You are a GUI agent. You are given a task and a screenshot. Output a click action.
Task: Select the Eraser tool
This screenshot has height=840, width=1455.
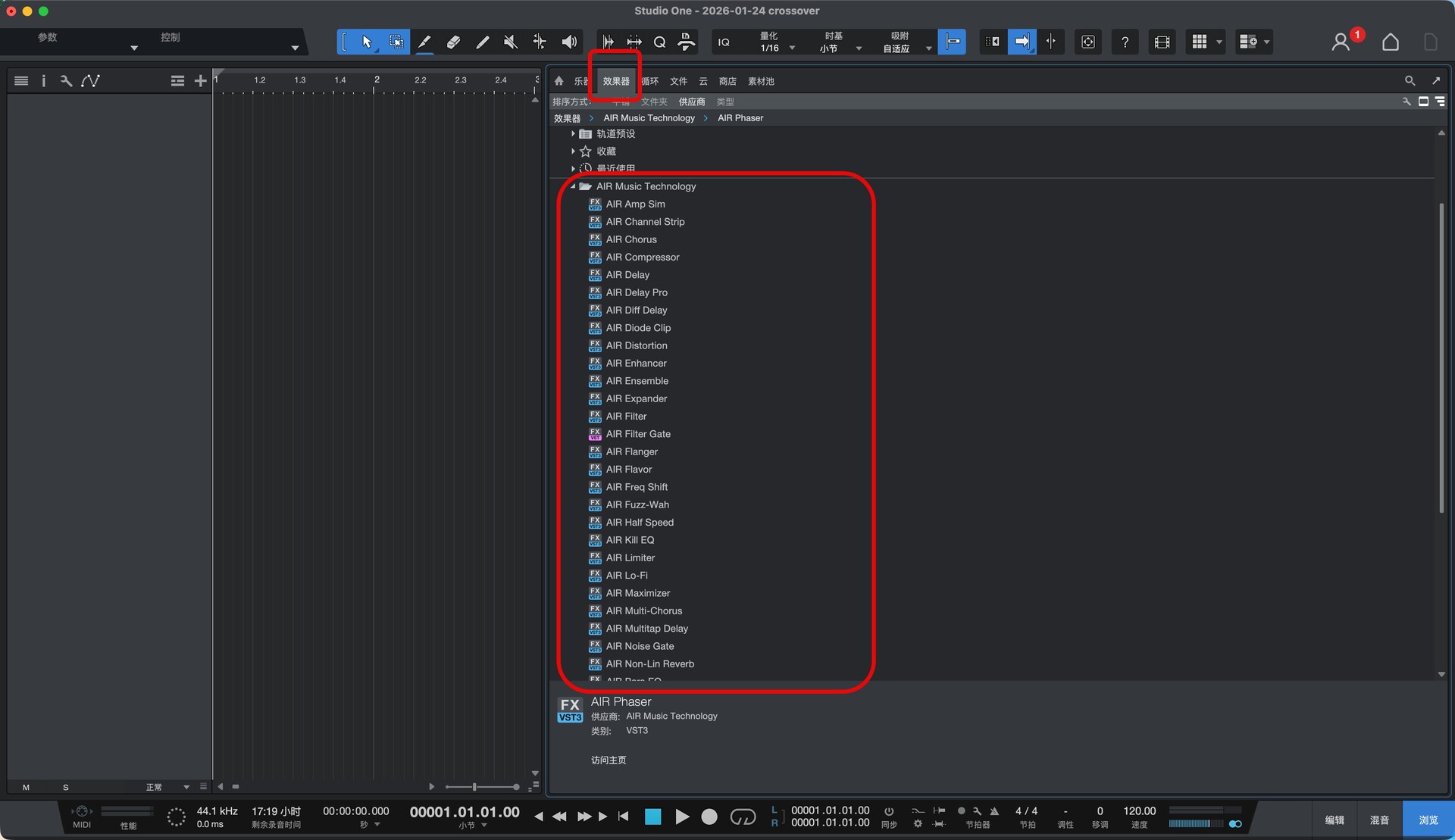pyautogui.click(x=453, y=42)
